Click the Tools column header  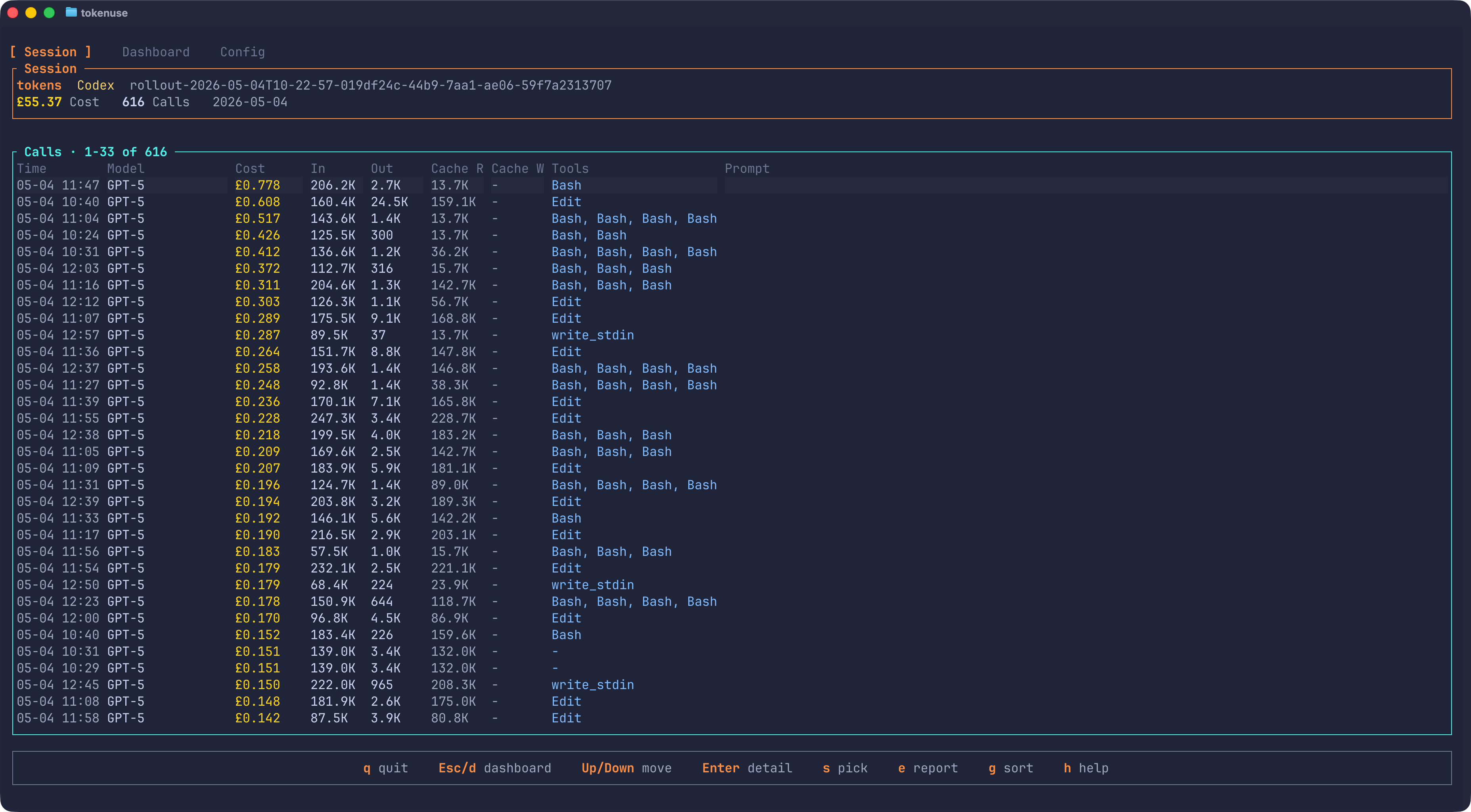point(570,169)
